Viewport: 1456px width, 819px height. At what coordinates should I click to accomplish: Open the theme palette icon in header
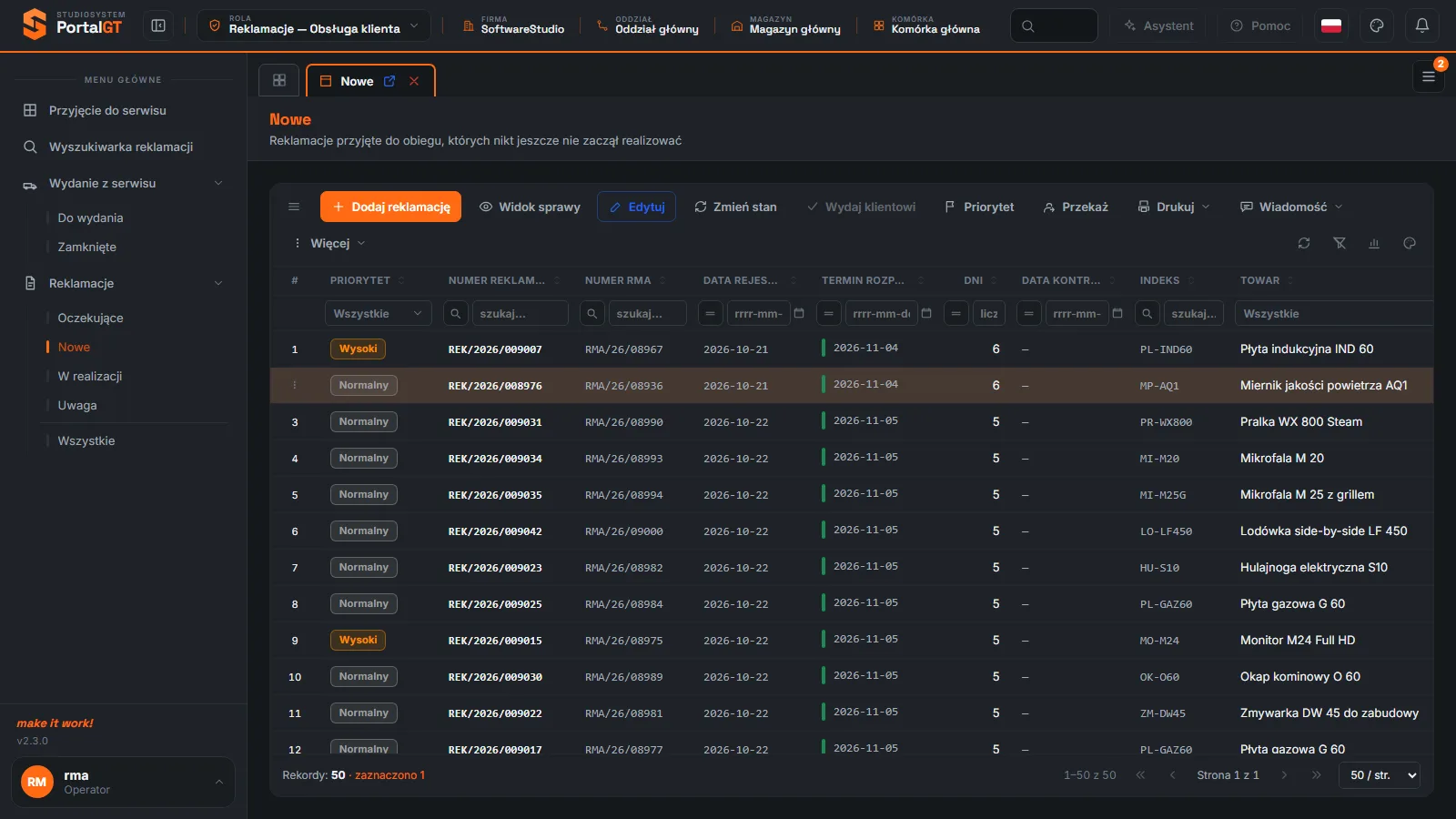[1377, 25]
